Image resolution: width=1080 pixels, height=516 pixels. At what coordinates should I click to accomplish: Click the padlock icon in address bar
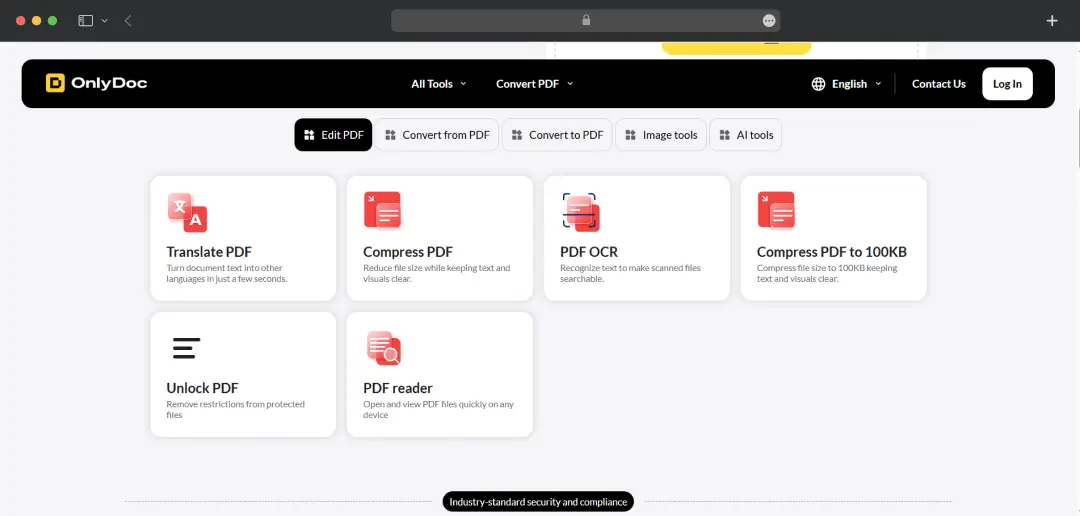[586, 21]
